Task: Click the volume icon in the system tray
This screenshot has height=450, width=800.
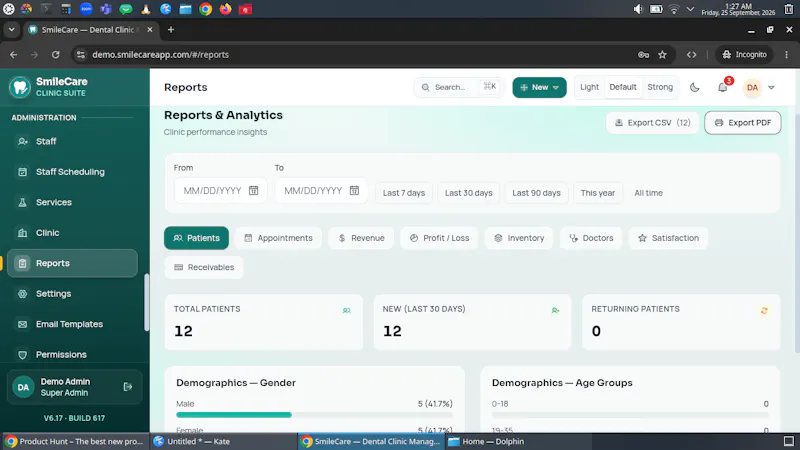Action: [x=638, y=9]
